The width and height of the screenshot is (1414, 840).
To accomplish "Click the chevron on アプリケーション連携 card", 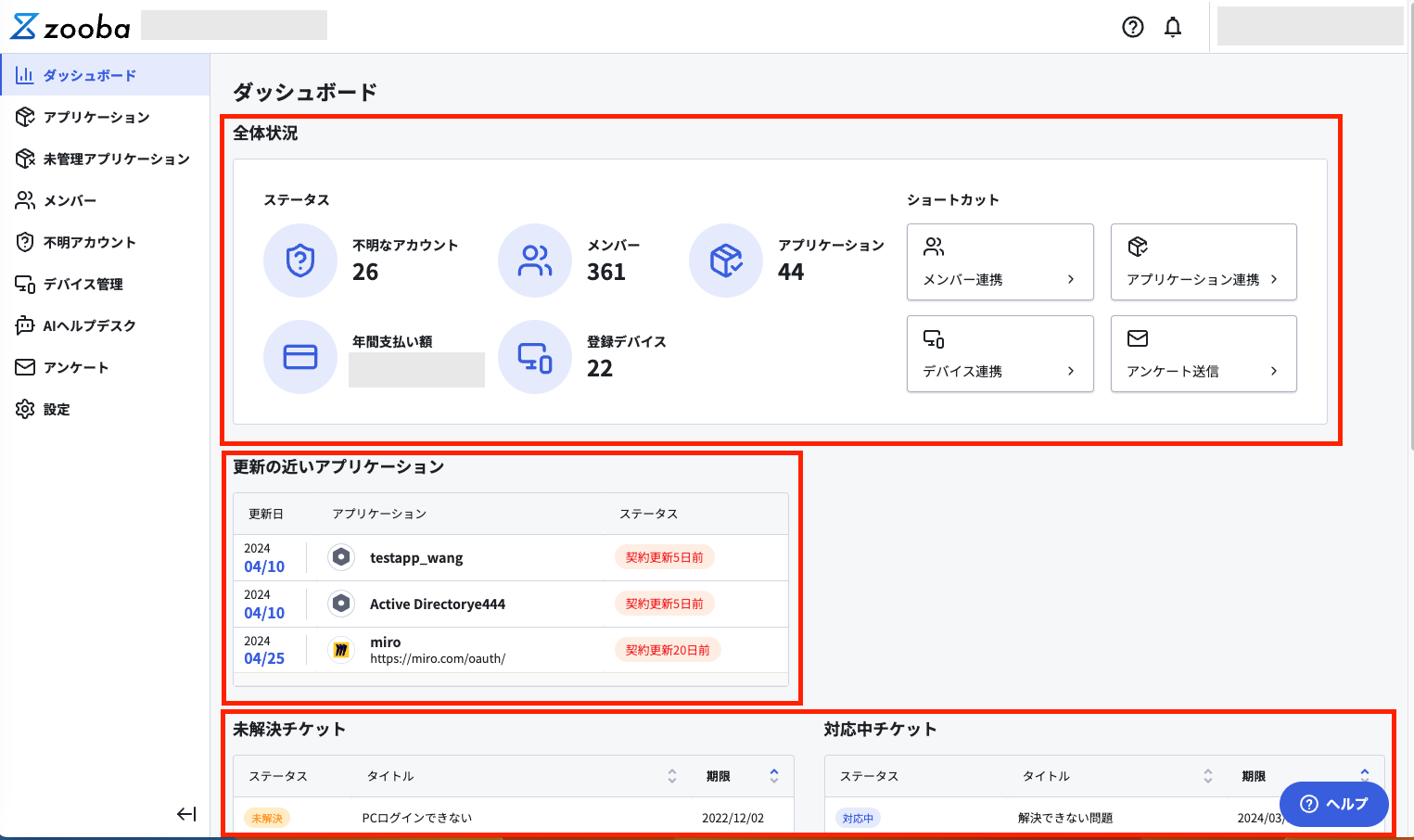I will click(x=1274, y=279).
